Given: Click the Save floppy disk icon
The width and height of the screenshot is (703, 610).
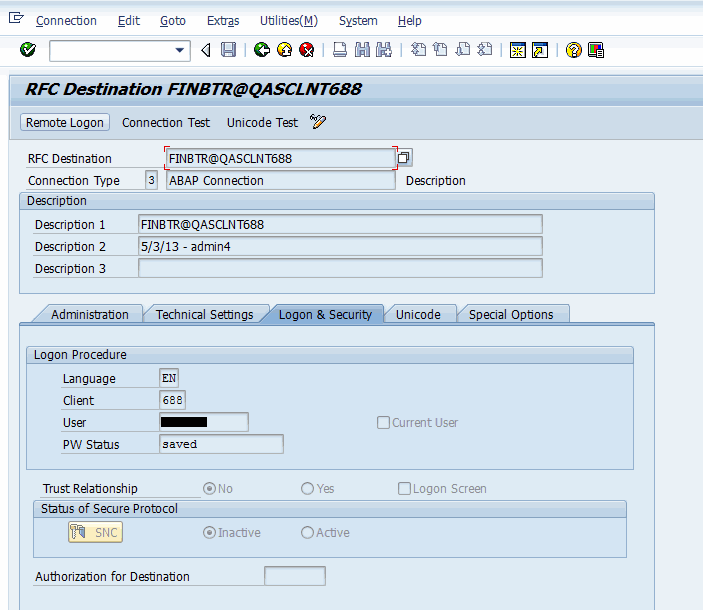Looking at the screenshot, I should pos(228,50).
